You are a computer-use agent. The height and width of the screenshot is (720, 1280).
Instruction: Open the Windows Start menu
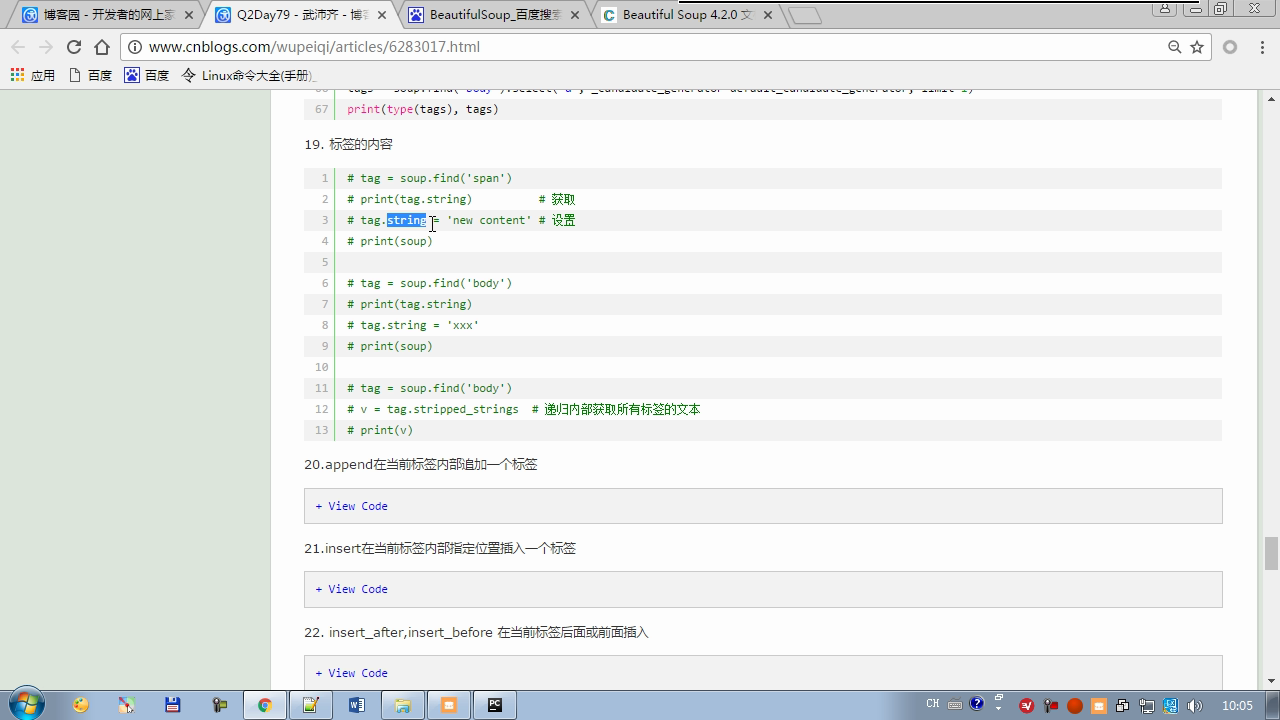click(26, 704)
